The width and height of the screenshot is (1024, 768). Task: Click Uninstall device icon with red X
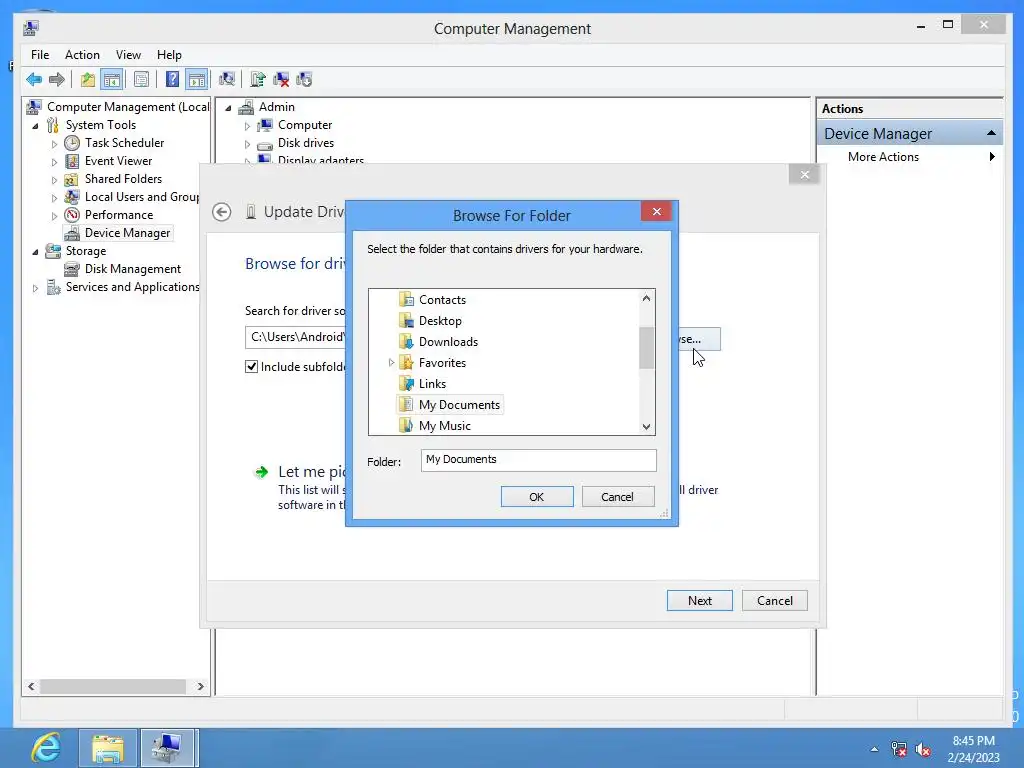point(281,80)
